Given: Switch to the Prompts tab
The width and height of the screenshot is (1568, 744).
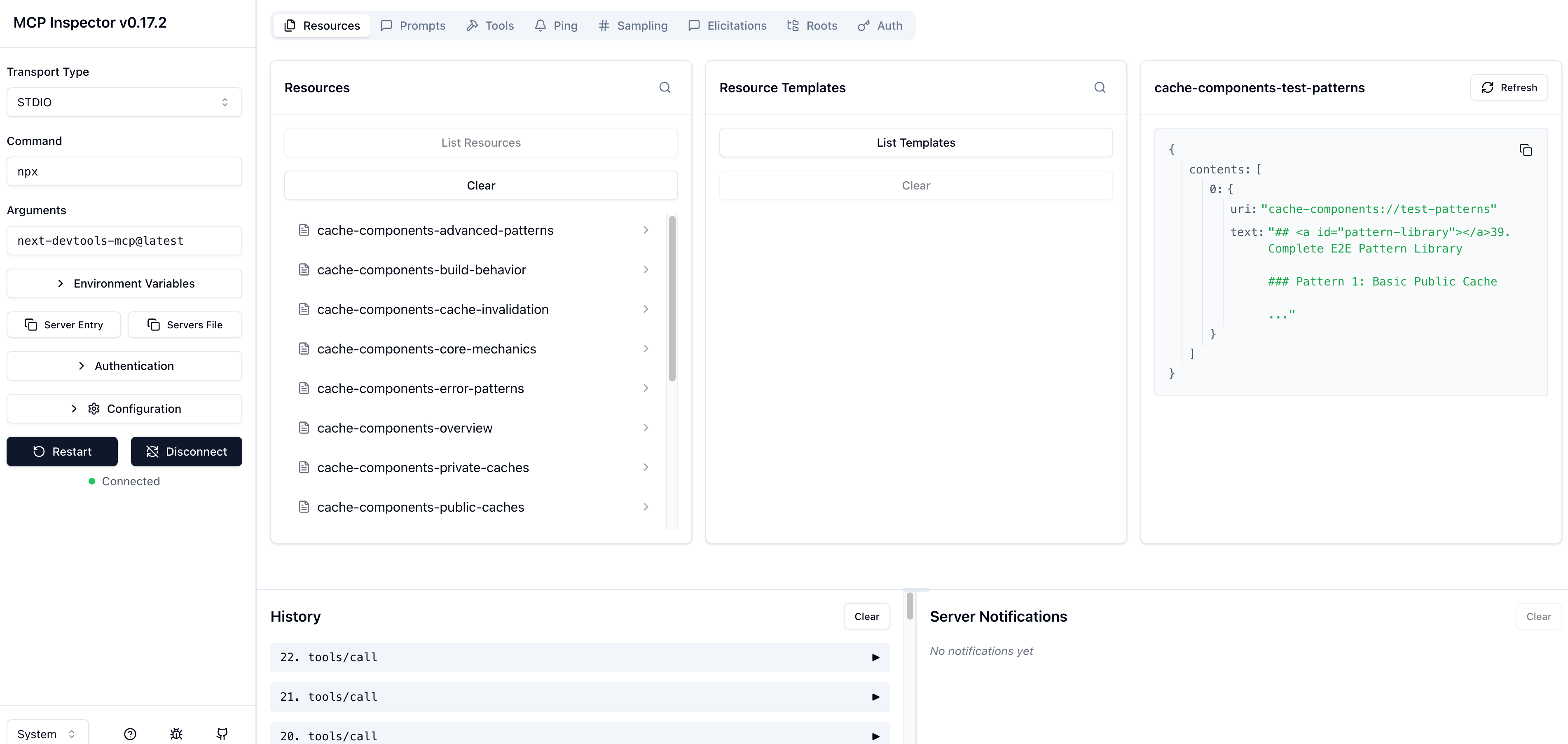Looking at the screenshot, I should pyautogui.click(x=413, y=26).
